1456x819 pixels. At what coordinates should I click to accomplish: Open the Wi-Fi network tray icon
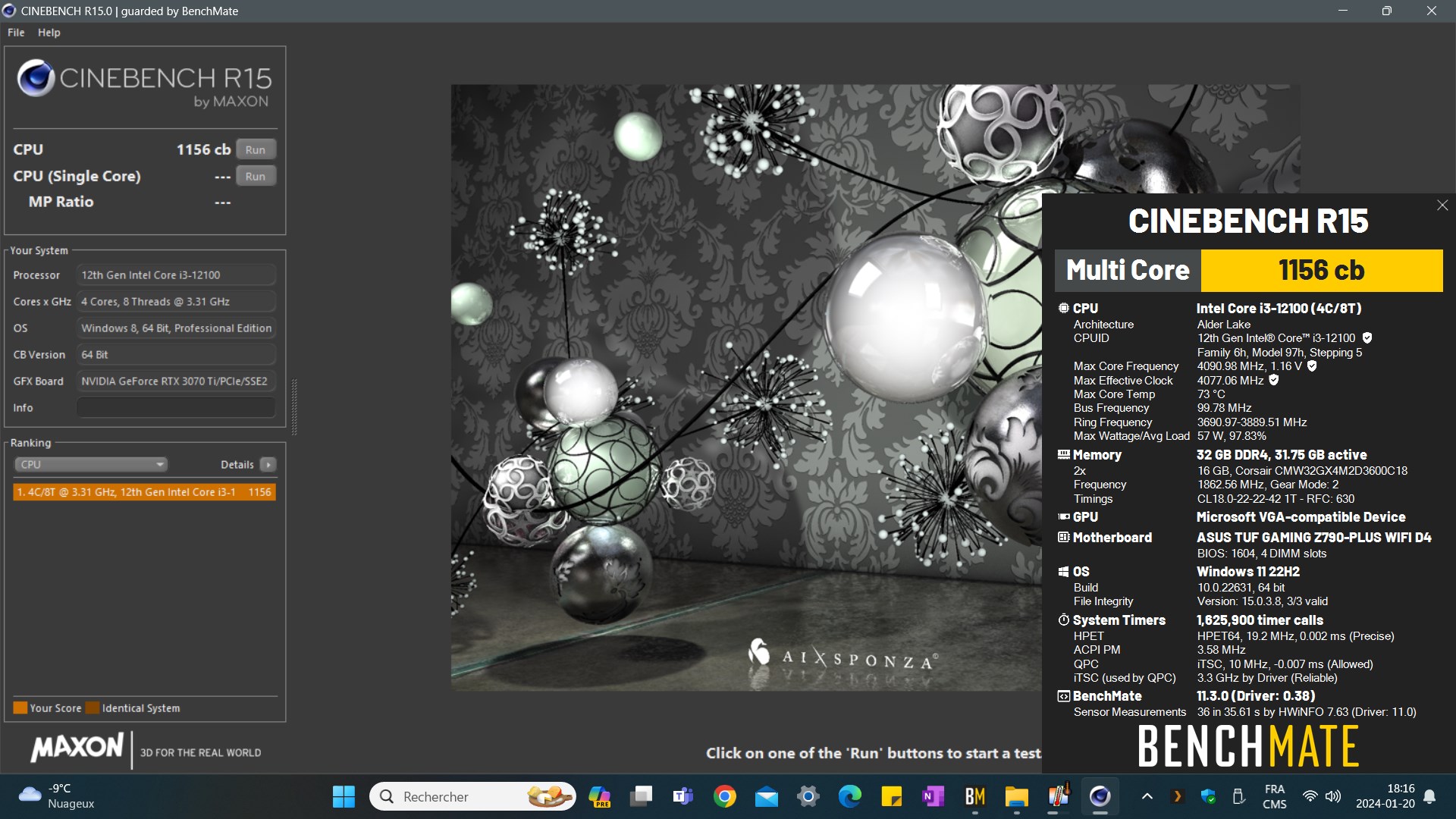point(1310,797)
